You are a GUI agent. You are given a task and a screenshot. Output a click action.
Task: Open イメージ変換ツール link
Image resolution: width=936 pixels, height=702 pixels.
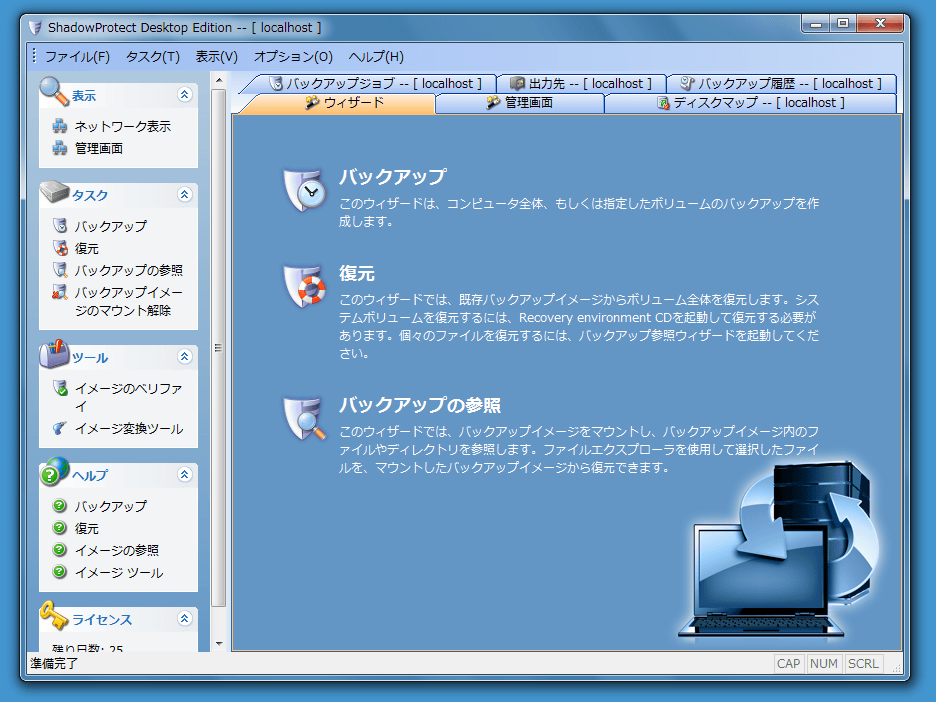[128, 429]
